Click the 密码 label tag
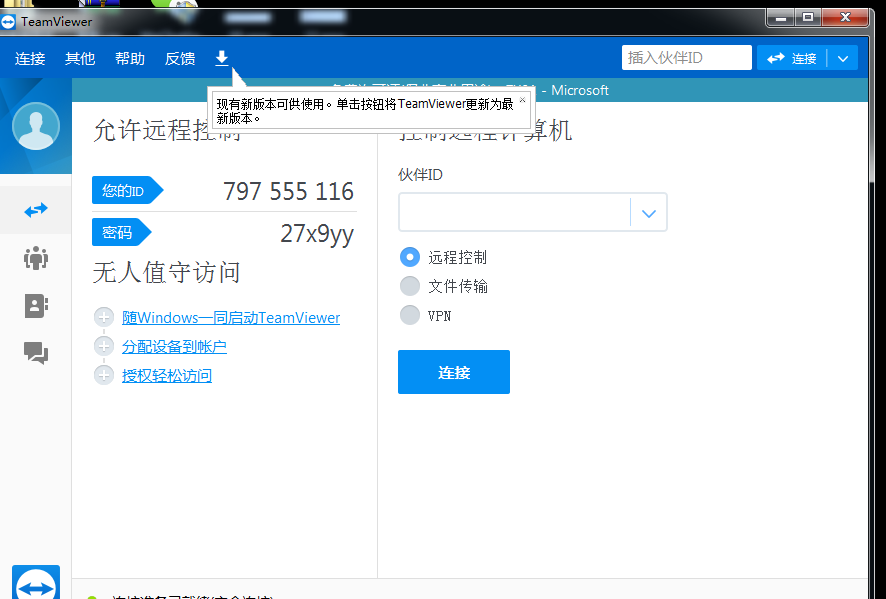Screen dimensions: 886x599 (x=121, y=232)
